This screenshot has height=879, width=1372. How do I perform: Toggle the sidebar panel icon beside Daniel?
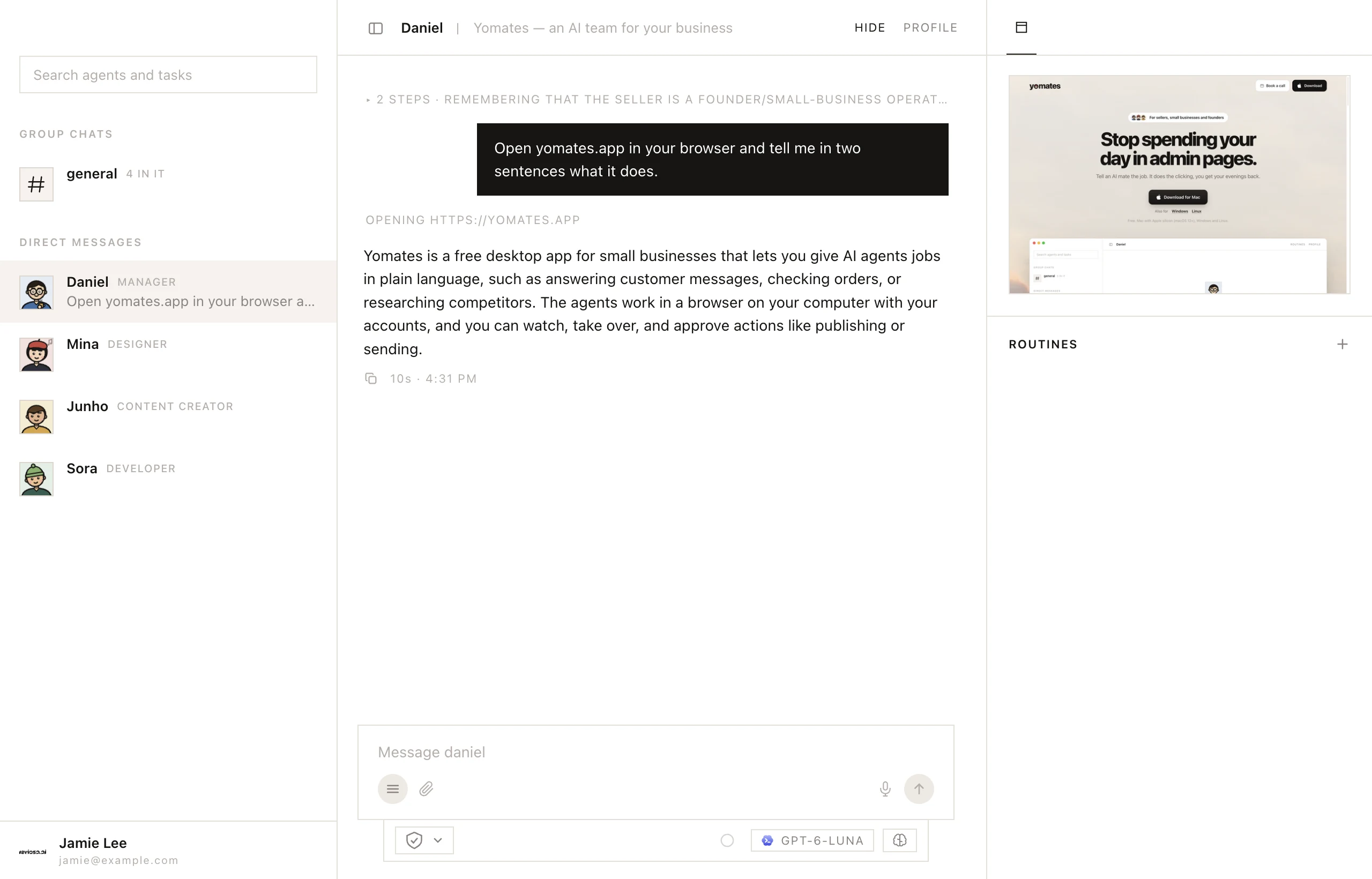[376, 28]
